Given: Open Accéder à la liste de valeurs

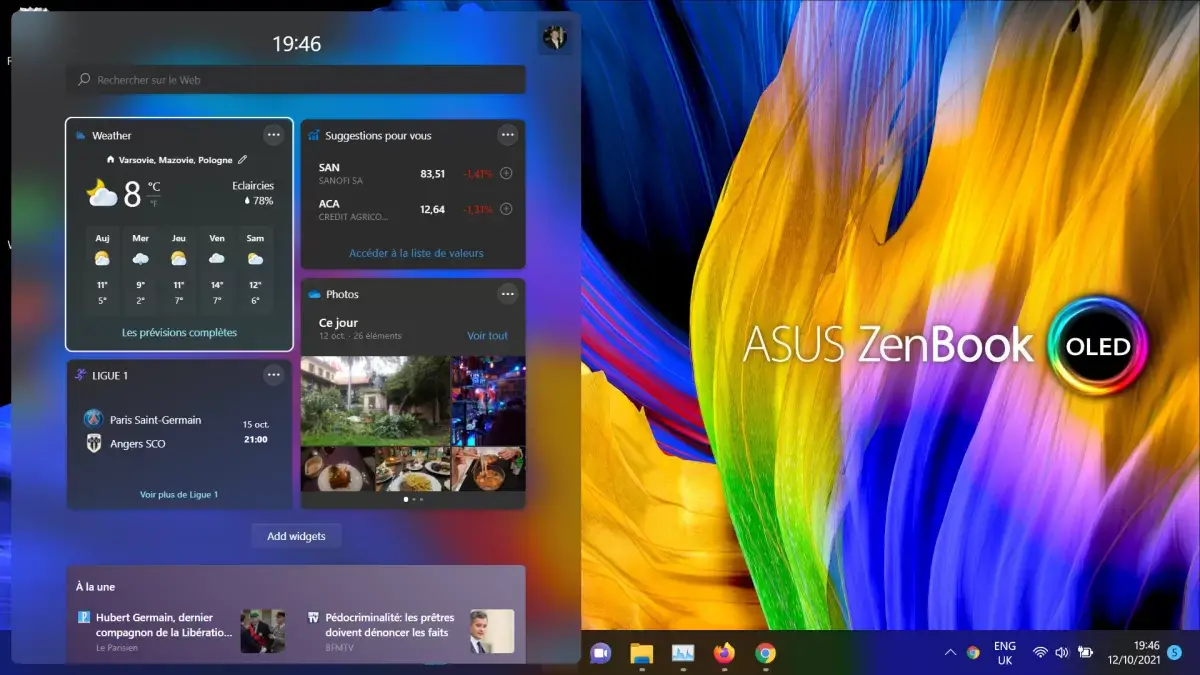Looking at the screenshot, I should click(x=416, y=253).
